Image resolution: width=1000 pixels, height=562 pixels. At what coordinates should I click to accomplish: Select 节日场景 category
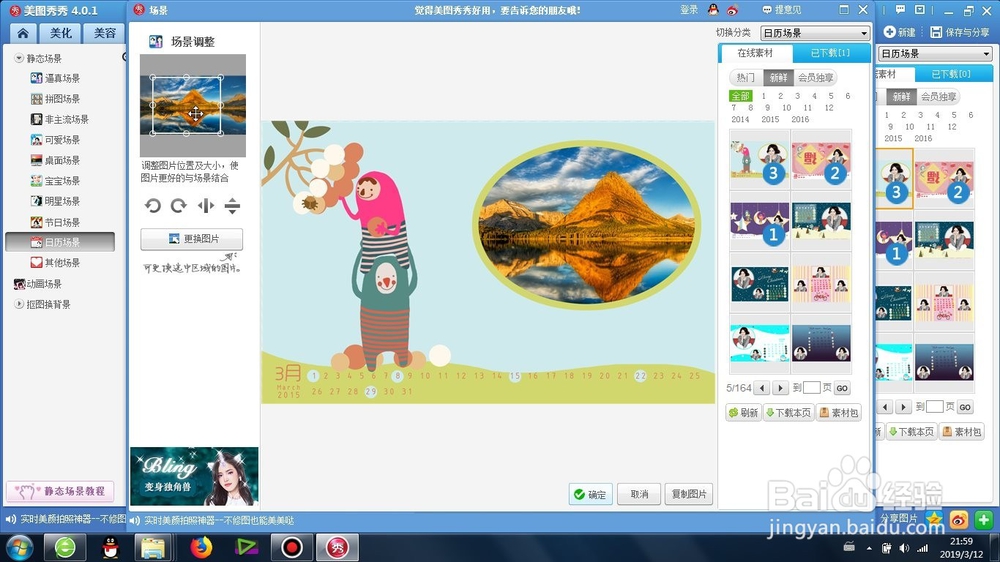click(x=55, y=222)
